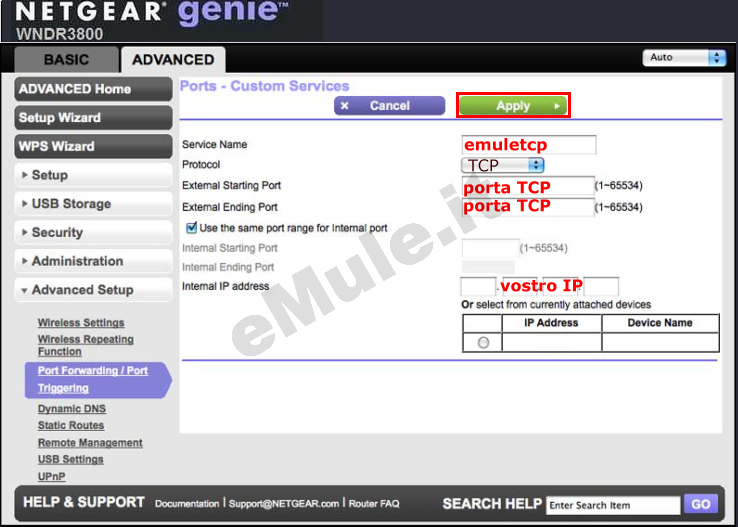Open the Protocol TCP dropdown
738x527 pixels.
(x=503, y=165)
